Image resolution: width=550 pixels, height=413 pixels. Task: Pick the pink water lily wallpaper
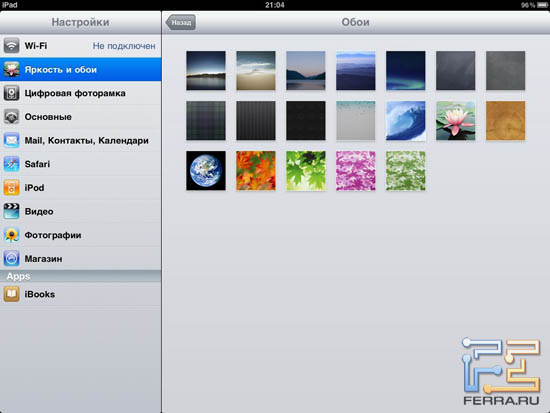[455, 121]
